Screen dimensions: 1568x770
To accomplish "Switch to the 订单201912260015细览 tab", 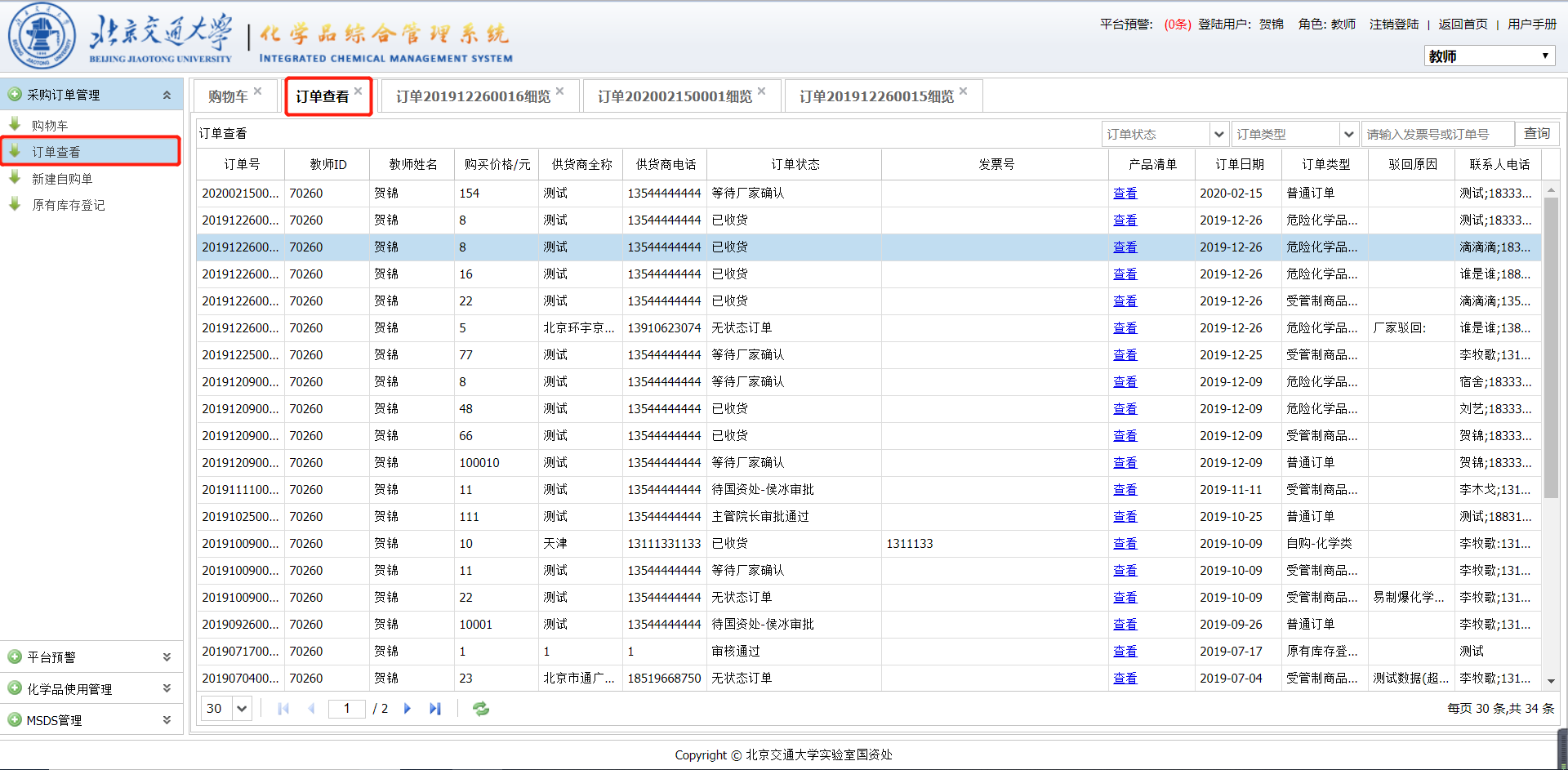I will tap(876, 96).
